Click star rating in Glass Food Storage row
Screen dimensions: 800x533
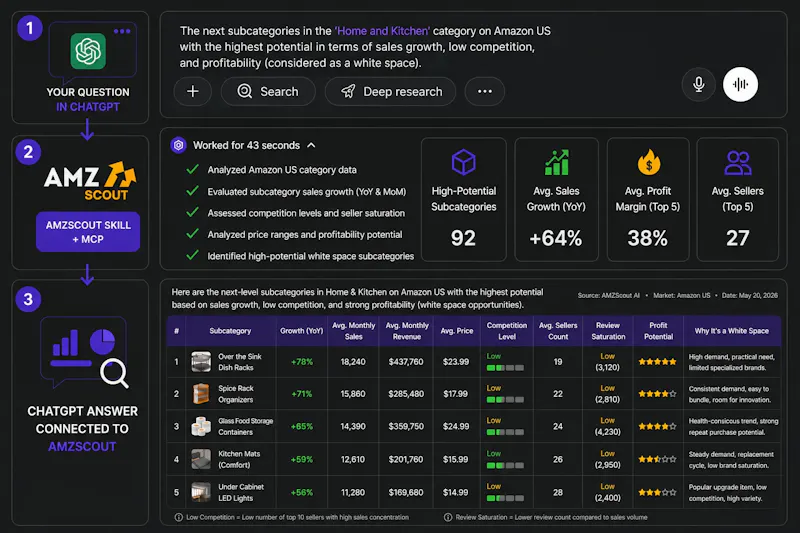click(x=658, y=426)
